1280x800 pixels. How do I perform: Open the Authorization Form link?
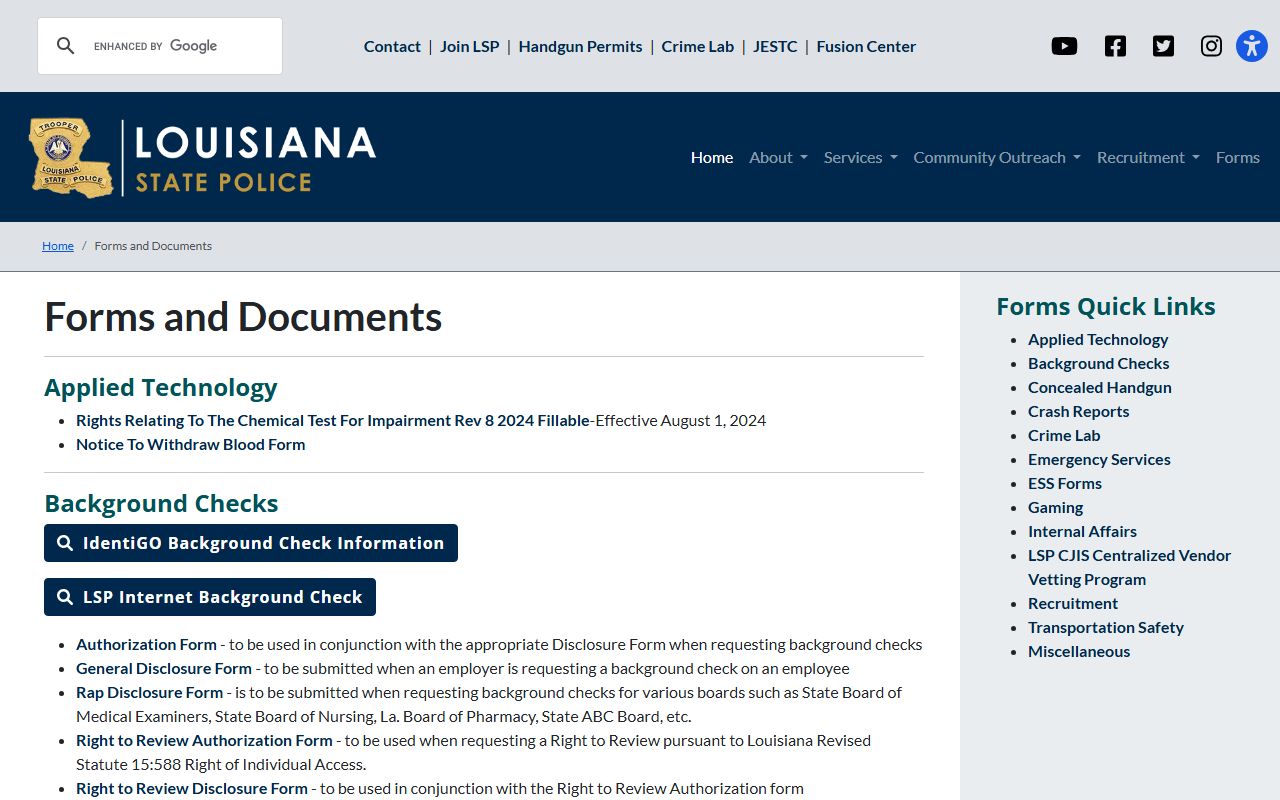click(146, 644)
